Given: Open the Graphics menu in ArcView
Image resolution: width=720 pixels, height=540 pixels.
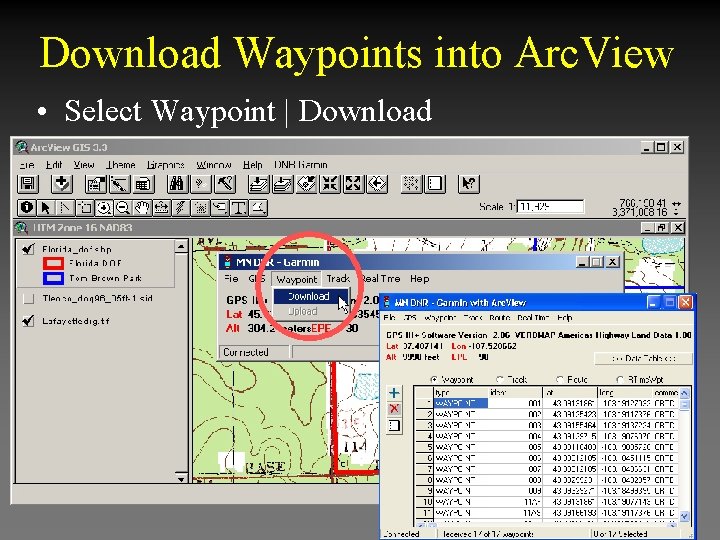Looking at the screenshot, I should point(165,164).
